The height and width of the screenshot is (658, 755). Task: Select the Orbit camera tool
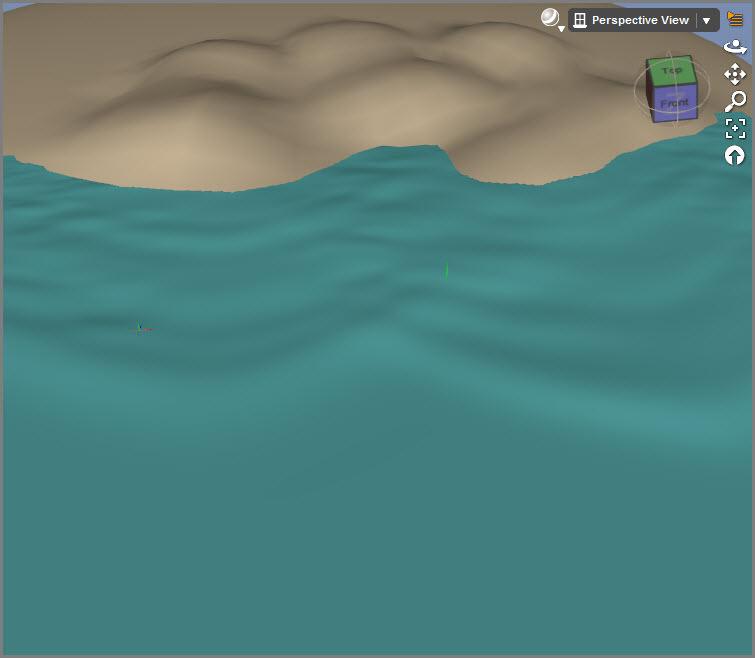click(735, 47)
